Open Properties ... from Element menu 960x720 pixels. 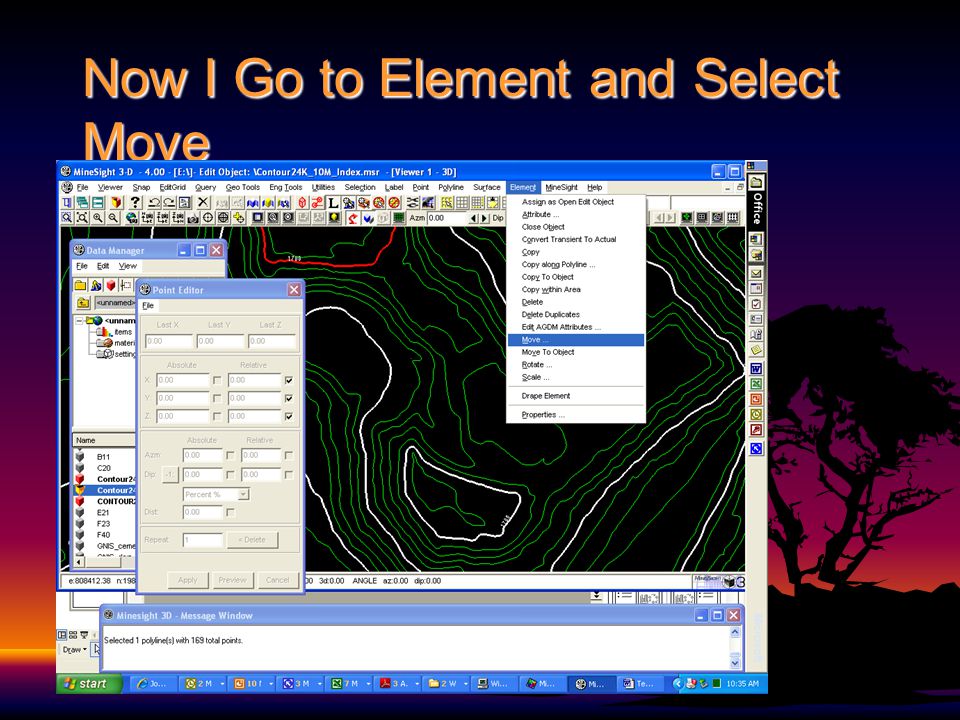576,415
